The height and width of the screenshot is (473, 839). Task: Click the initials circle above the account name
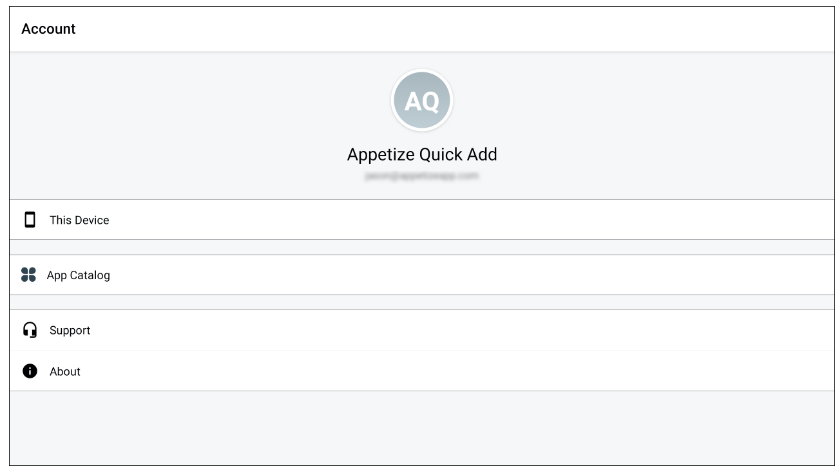pyautogui.click(x=421, y=101)
